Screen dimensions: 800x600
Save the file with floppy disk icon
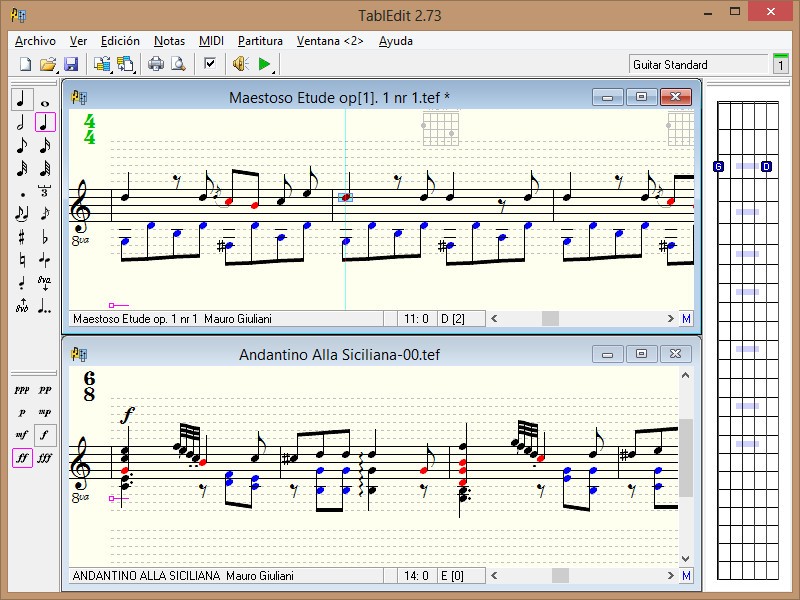71,65
